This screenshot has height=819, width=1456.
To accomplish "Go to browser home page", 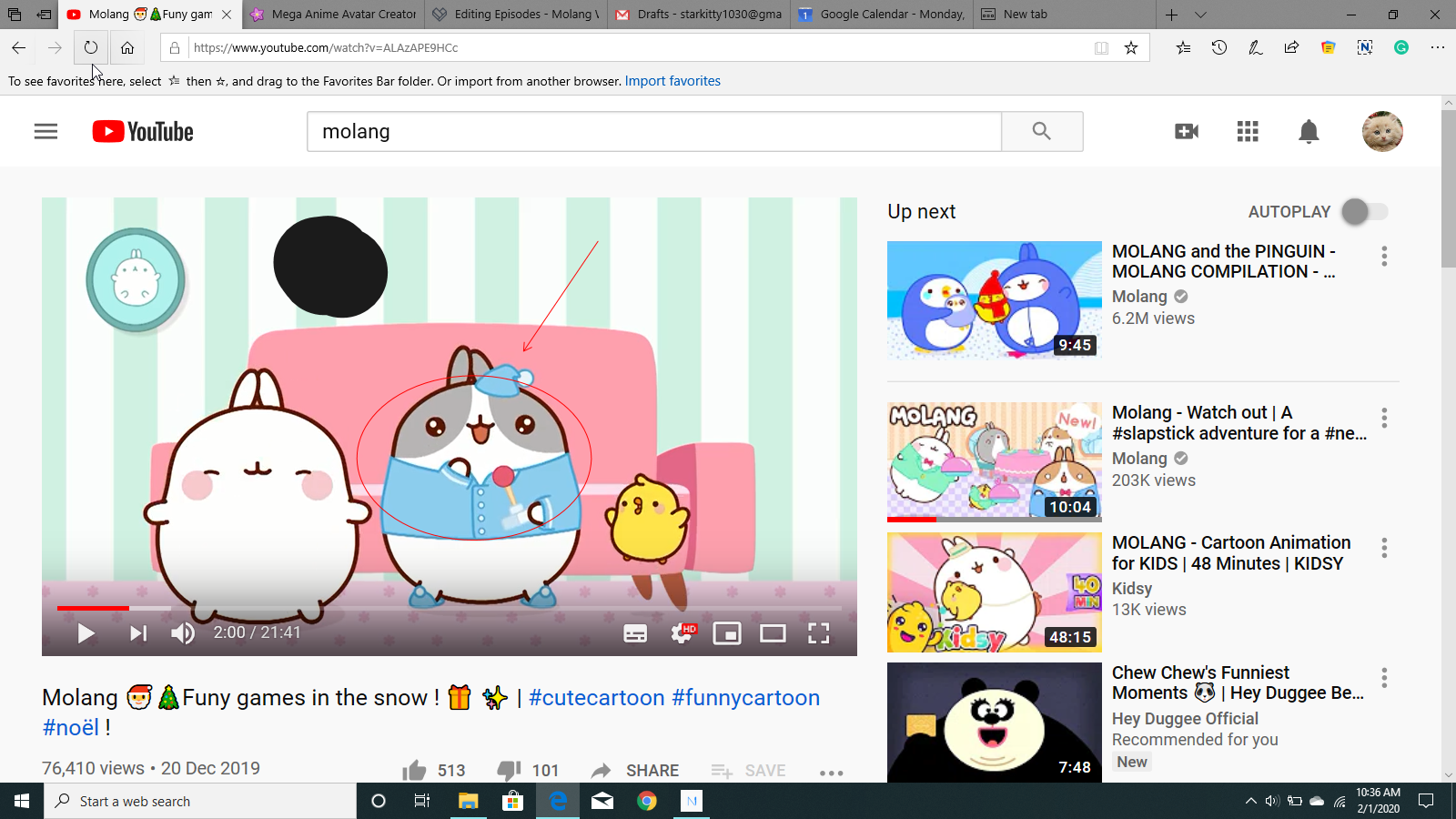I will pyautogui.click(x=127, y=47).
